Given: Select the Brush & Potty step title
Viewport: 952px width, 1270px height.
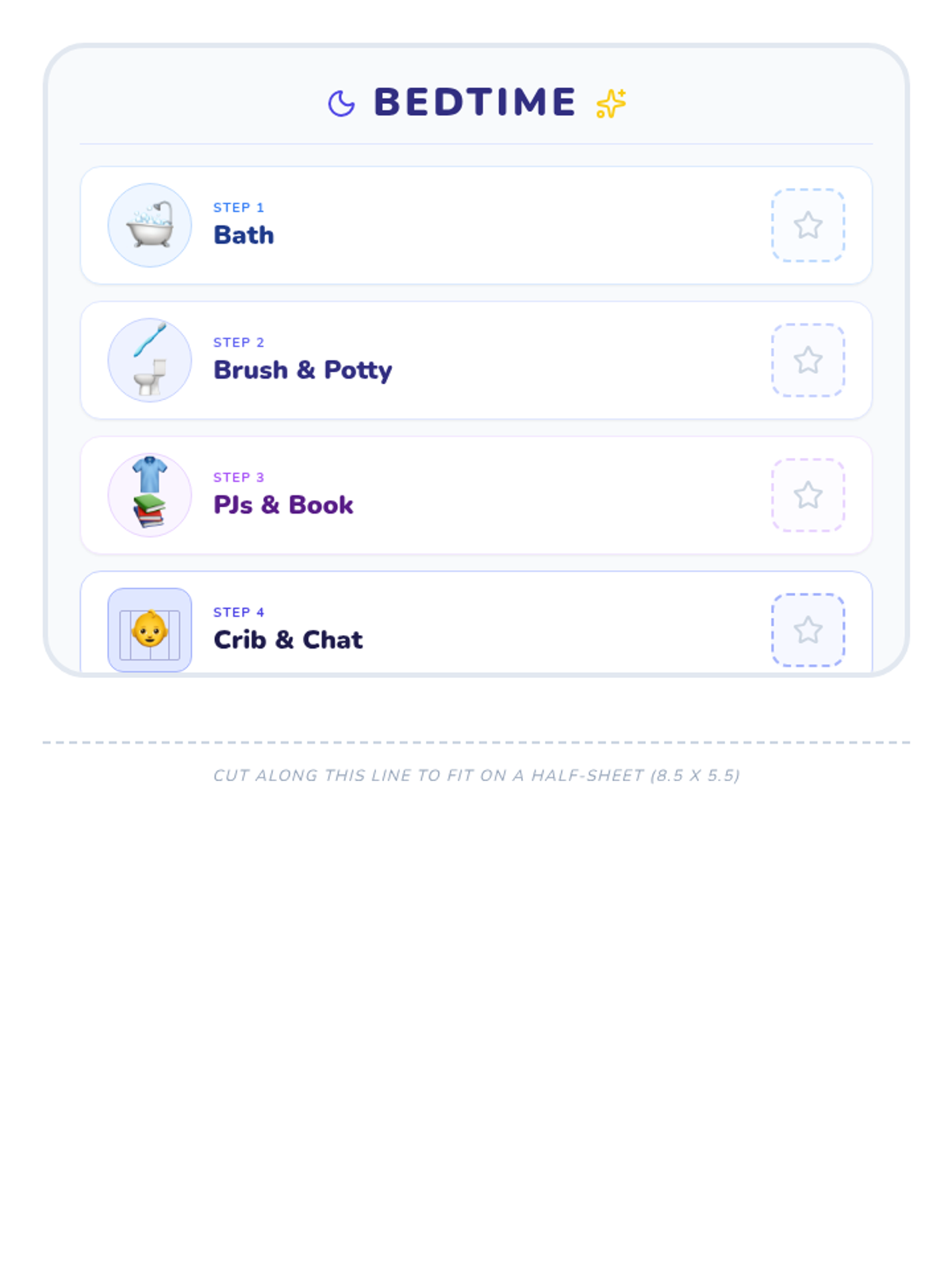Looking at the screenshot, I should [x=303, y=371].
